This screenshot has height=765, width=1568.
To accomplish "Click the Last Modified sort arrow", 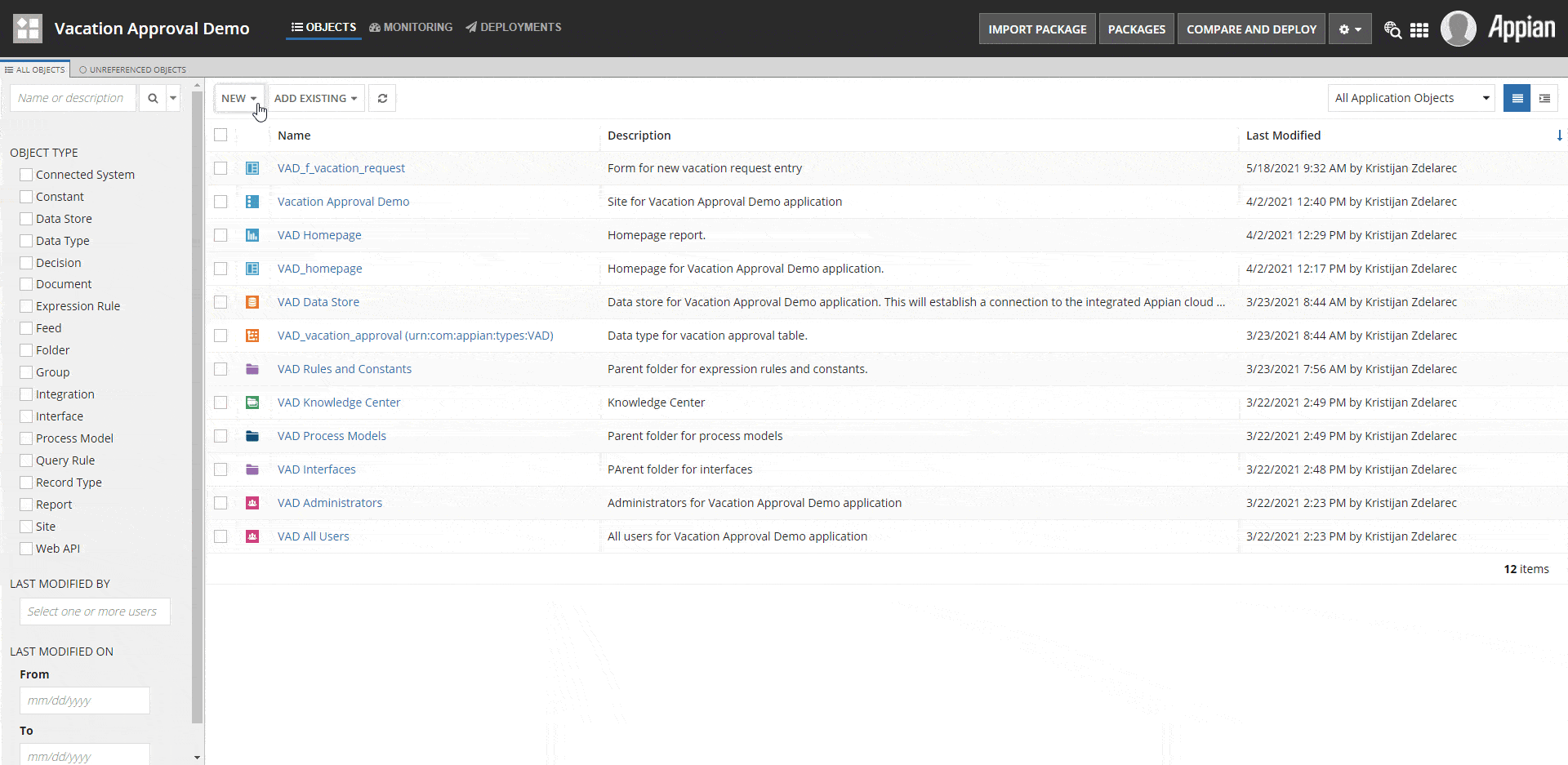I will 1559,136.
